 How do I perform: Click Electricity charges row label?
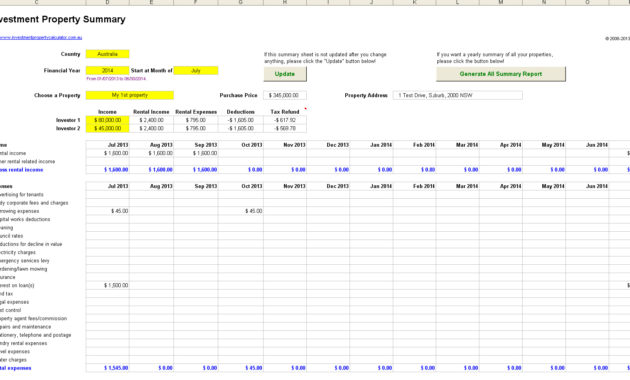coord(18,252)
